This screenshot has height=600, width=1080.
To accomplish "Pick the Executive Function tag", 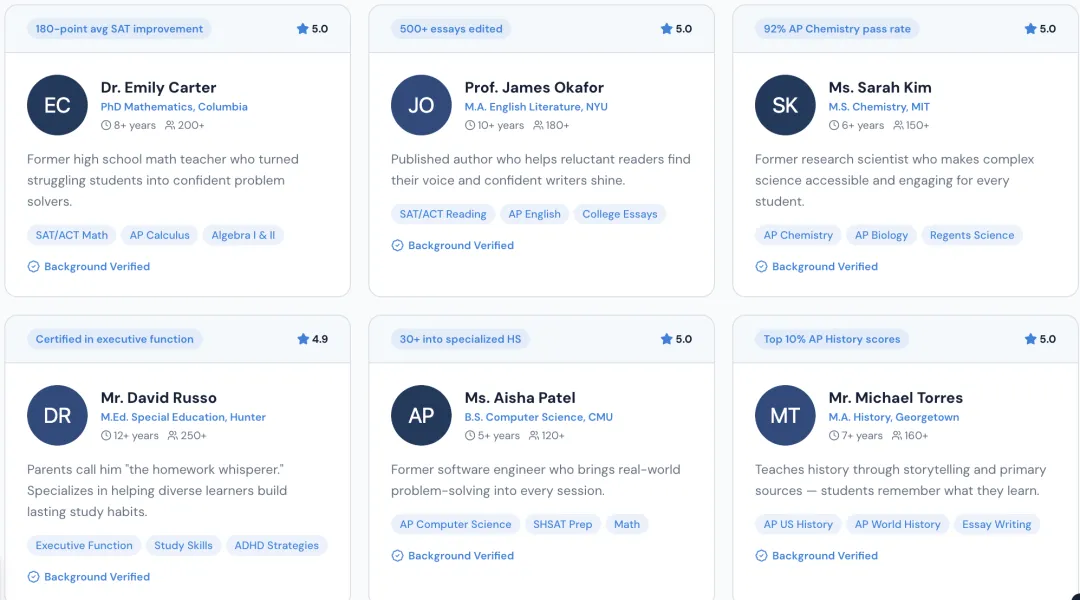I will click(x=84, y=545).
